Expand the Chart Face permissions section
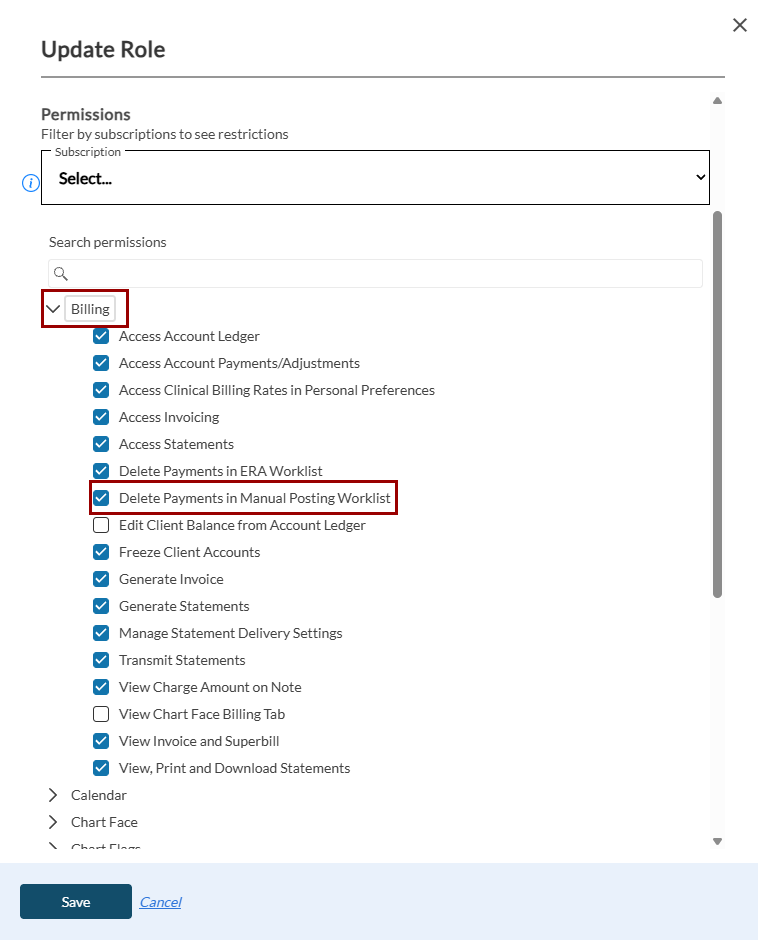The width and height of the screenshot is (758, 940). [54, 822]
